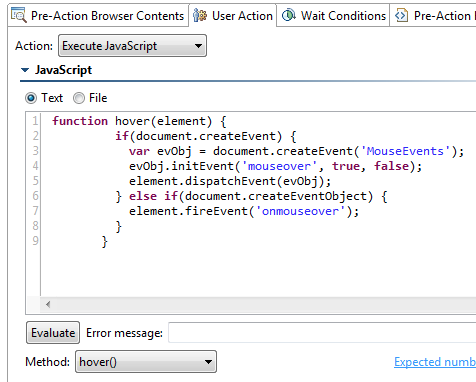Click the User Action gears icon
The height and width of the screenshot is (382, 476).
point(200,15)
